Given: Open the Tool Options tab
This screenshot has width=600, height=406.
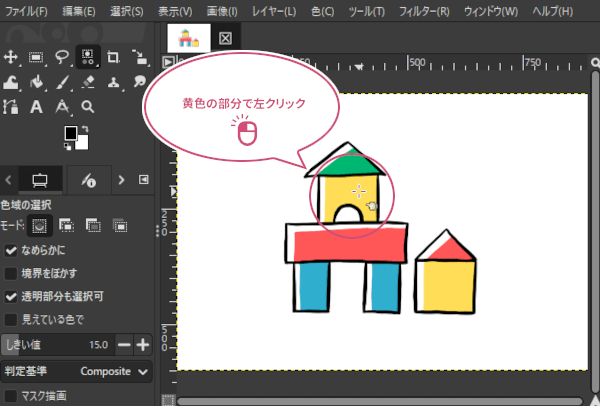Looking at the screenshot, I should 40,179.
